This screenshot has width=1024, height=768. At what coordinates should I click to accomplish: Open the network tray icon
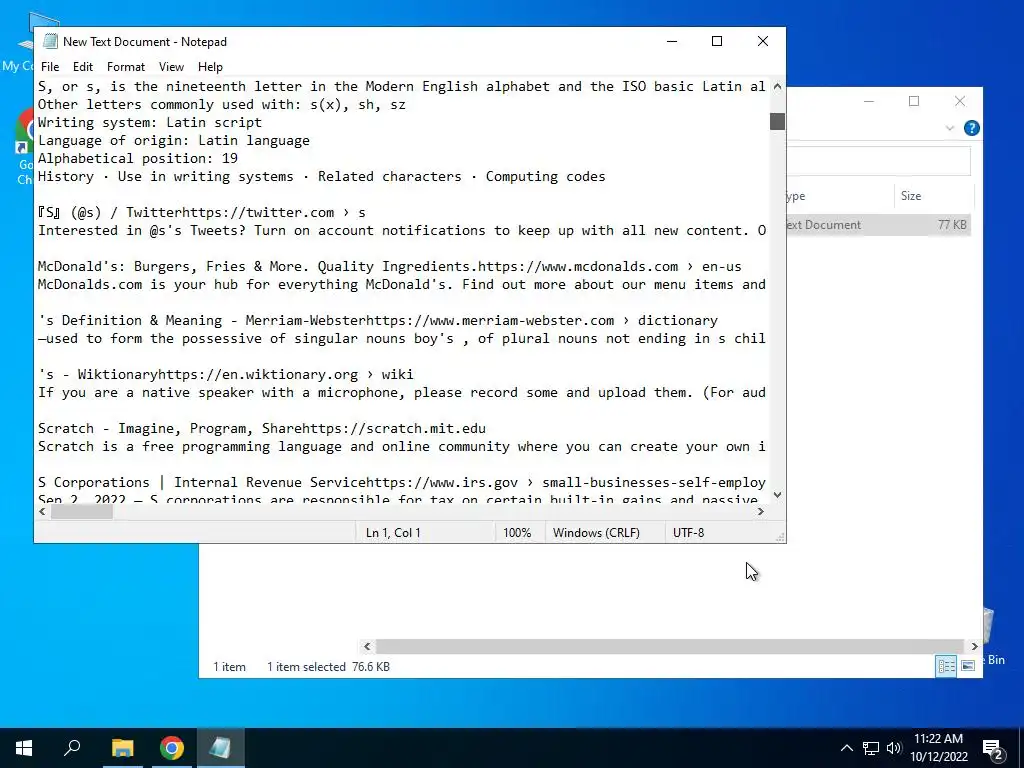(x=870, y=748)
